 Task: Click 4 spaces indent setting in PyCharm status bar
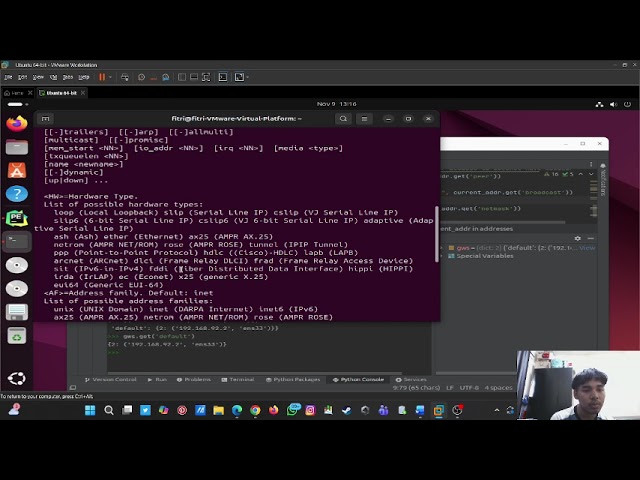(498, 388)
